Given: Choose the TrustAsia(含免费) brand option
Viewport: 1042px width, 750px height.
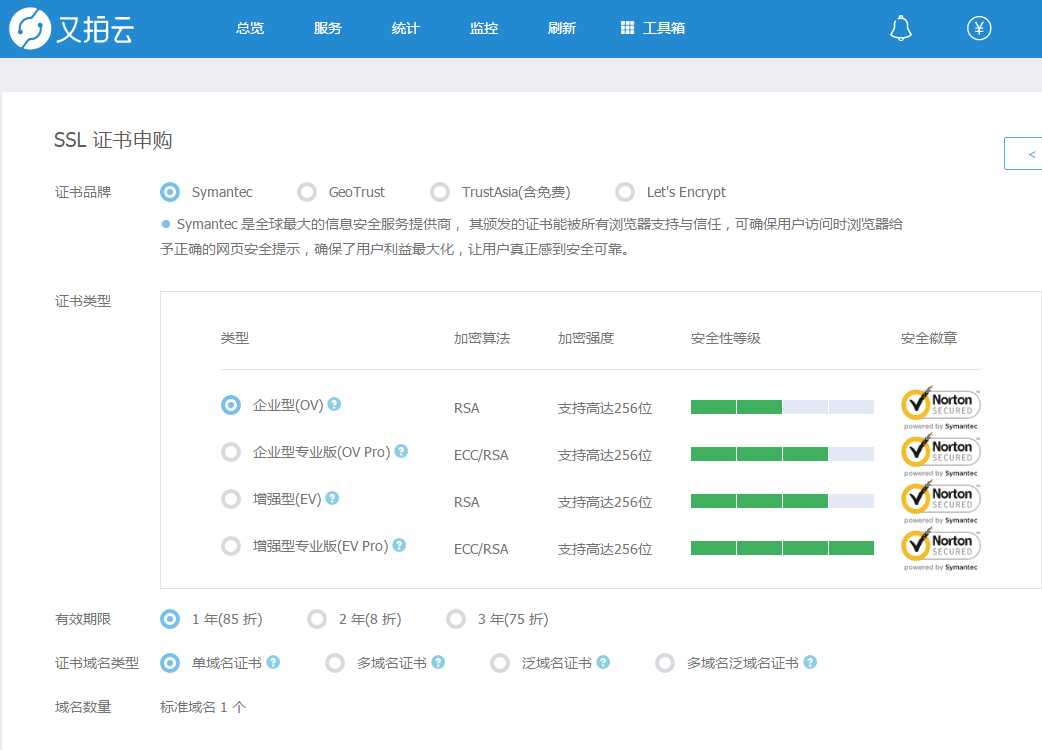Looking at the screenshot, I should 440,192.
